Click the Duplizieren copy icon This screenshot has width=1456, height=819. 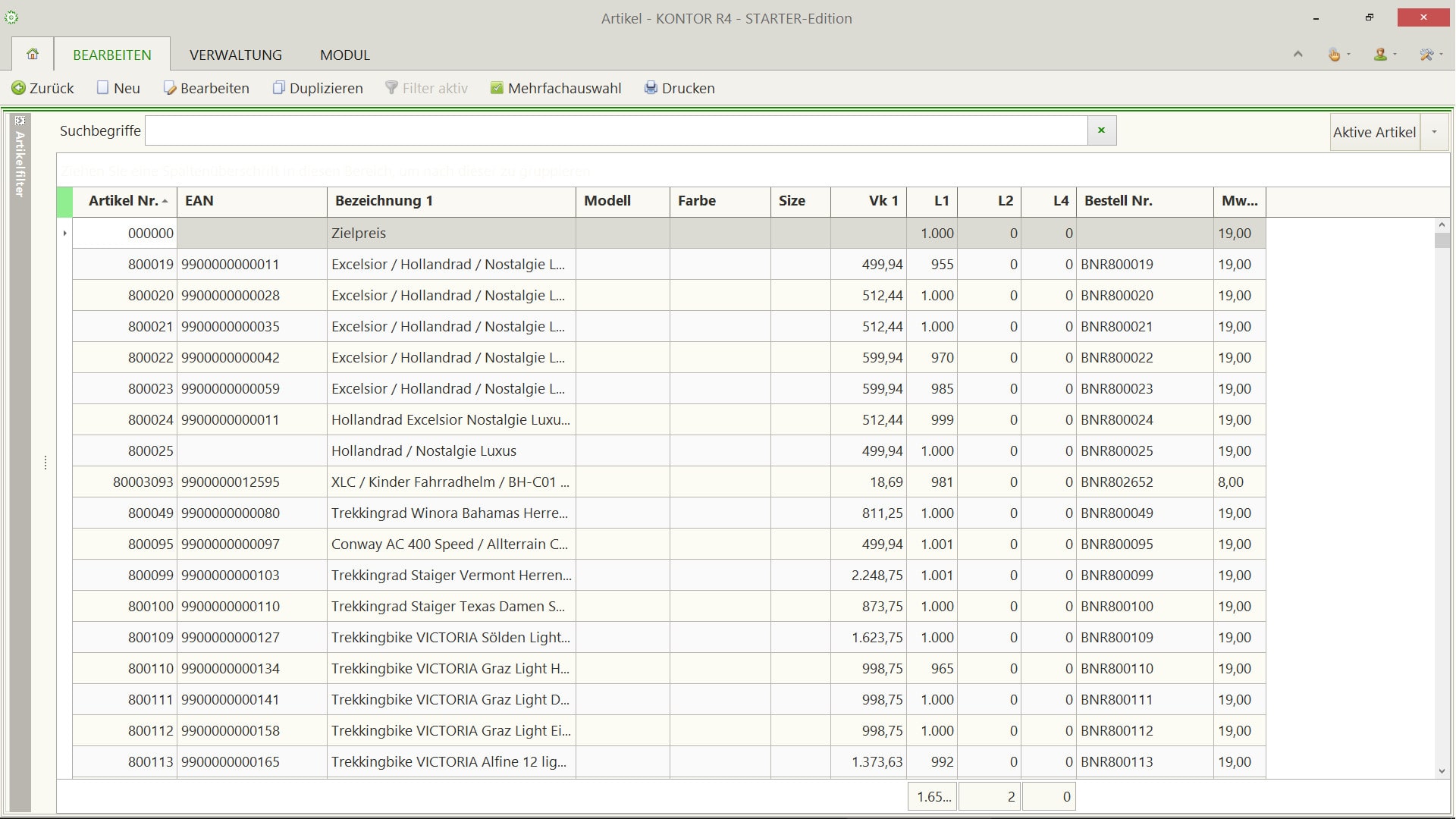click(278, 88)
